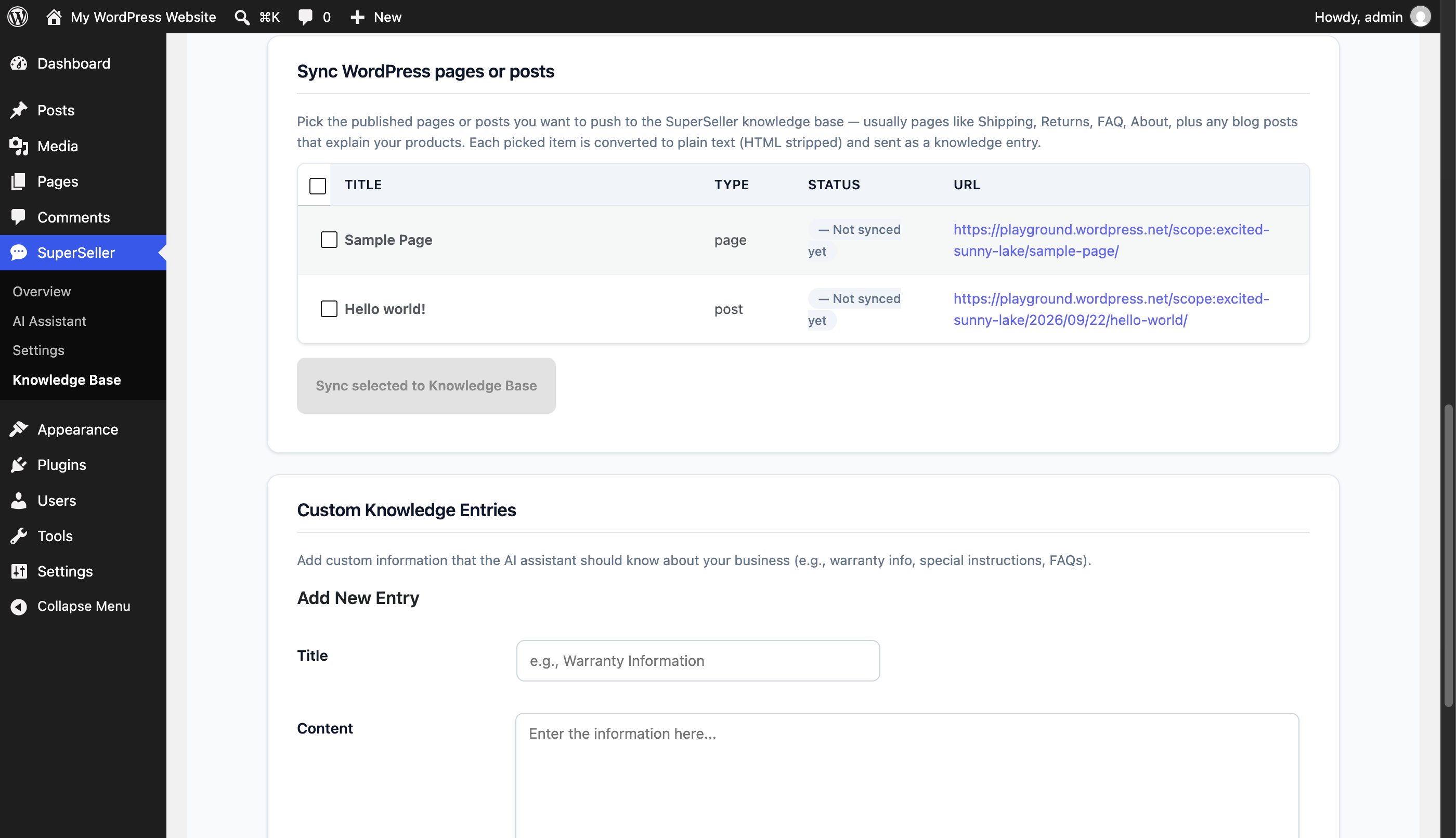Click the Add New Entry heading
Screen dimensions: 1456x838
(x=358, y=598)
